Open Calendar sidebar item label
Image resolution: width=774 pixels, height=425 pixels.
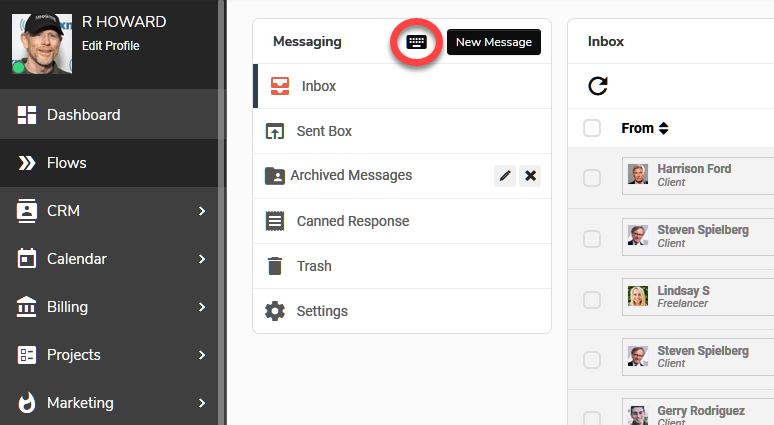[x=77, y=259]
